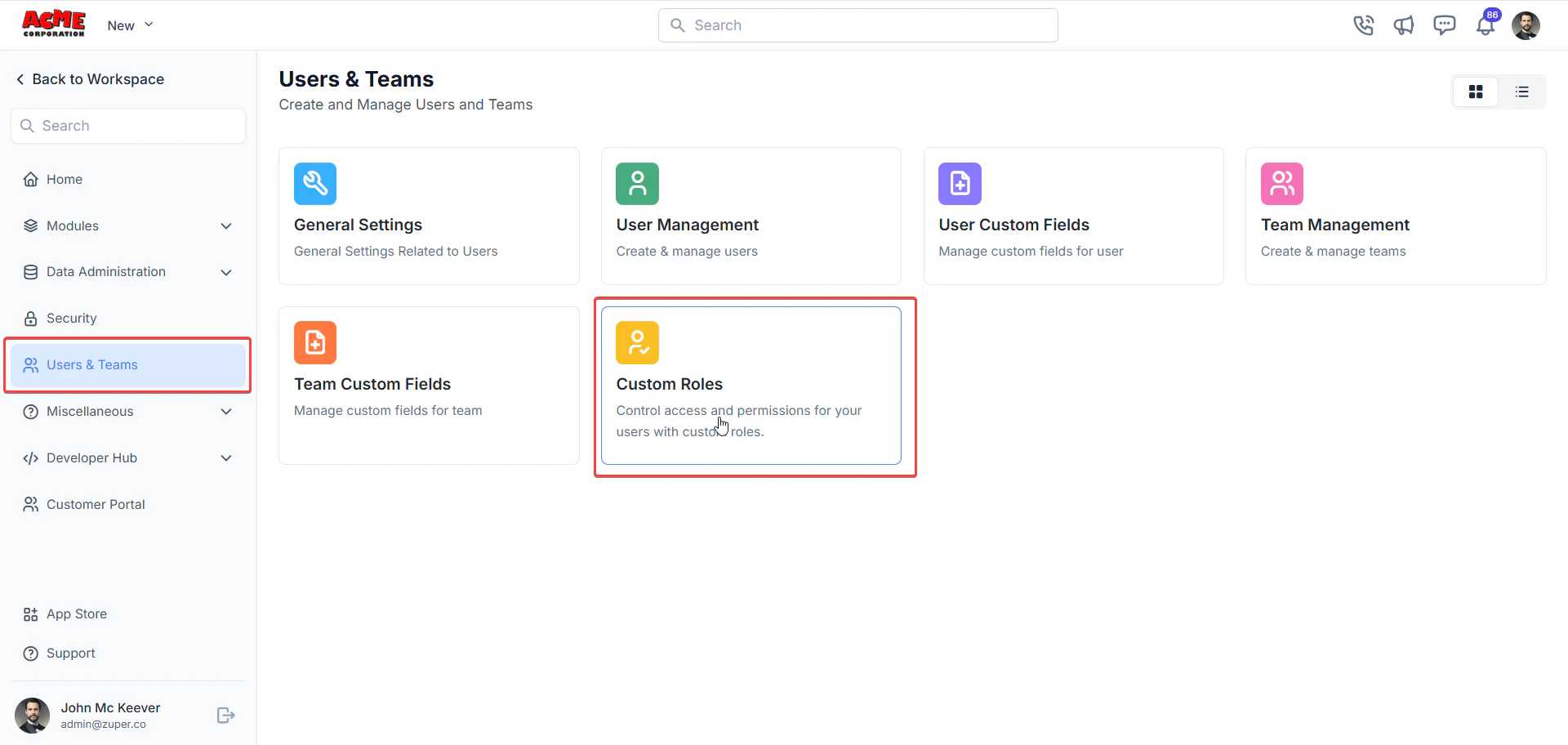Click the logout icon beside John Mc Keever
The height and width of the screenshot is (745, 1568).
pos(226,716)
